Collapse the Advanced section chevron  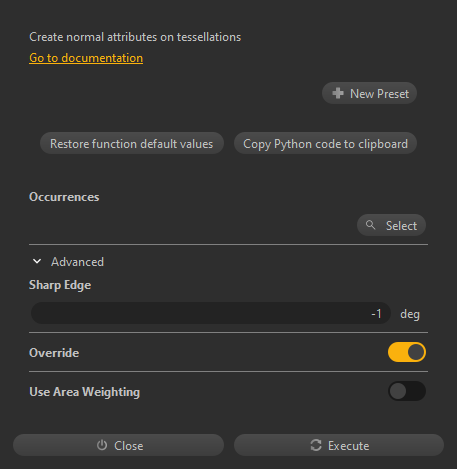[37, 261]
